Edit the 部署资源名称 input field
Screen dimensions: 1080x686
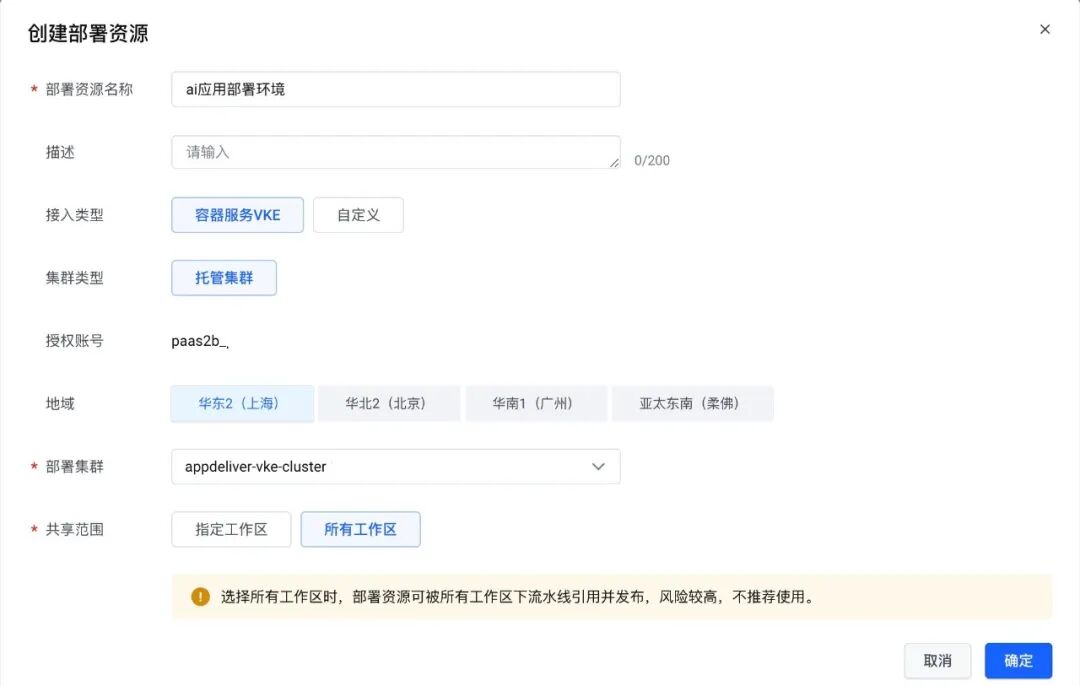[x=395, y=90]
